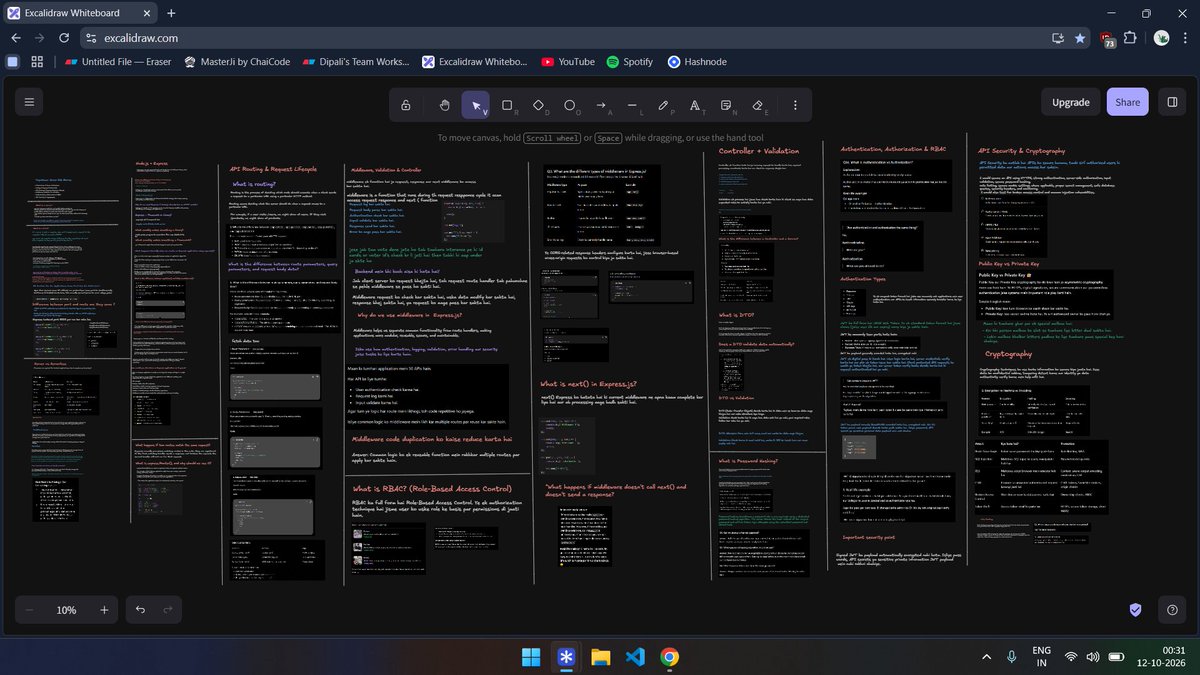Open the Spotify bookmark
The width and height of the screenshot is (1200, 675).
630,61
